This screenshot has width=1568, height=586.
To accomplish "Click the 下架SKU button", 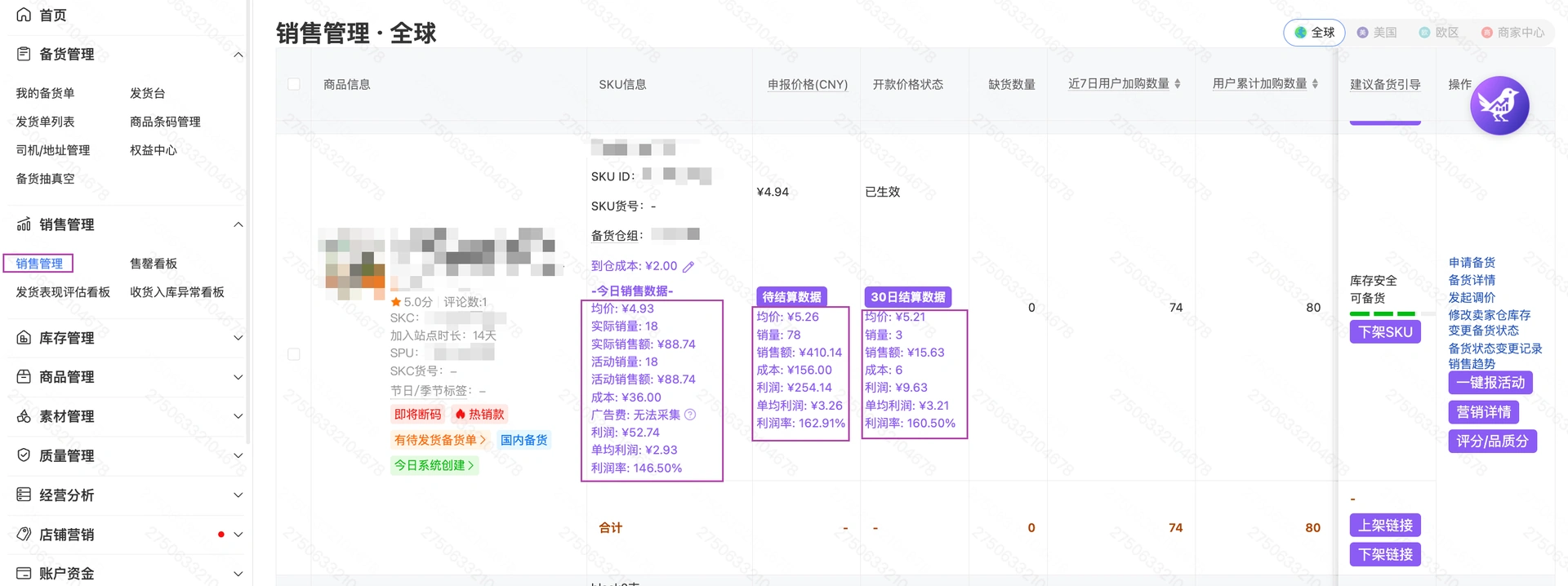I will [x=1385, y=332].
